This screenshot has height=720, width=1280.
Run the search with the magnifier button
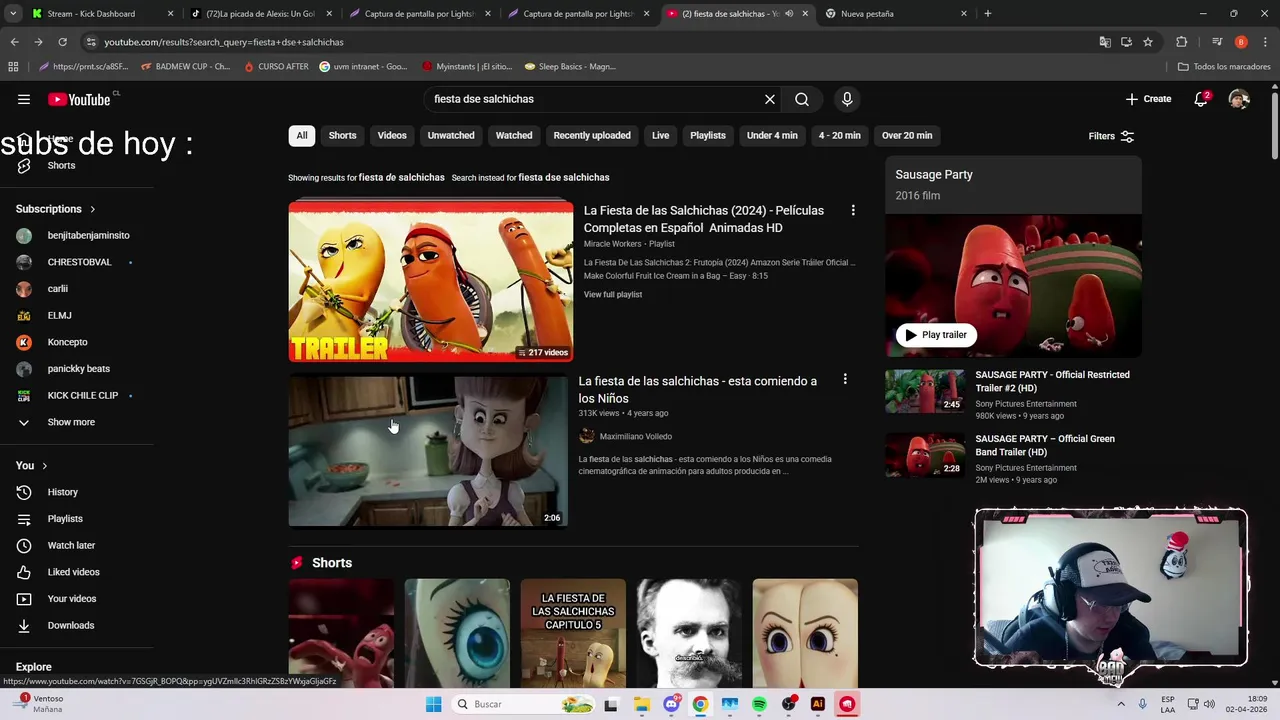click(802, 99)
